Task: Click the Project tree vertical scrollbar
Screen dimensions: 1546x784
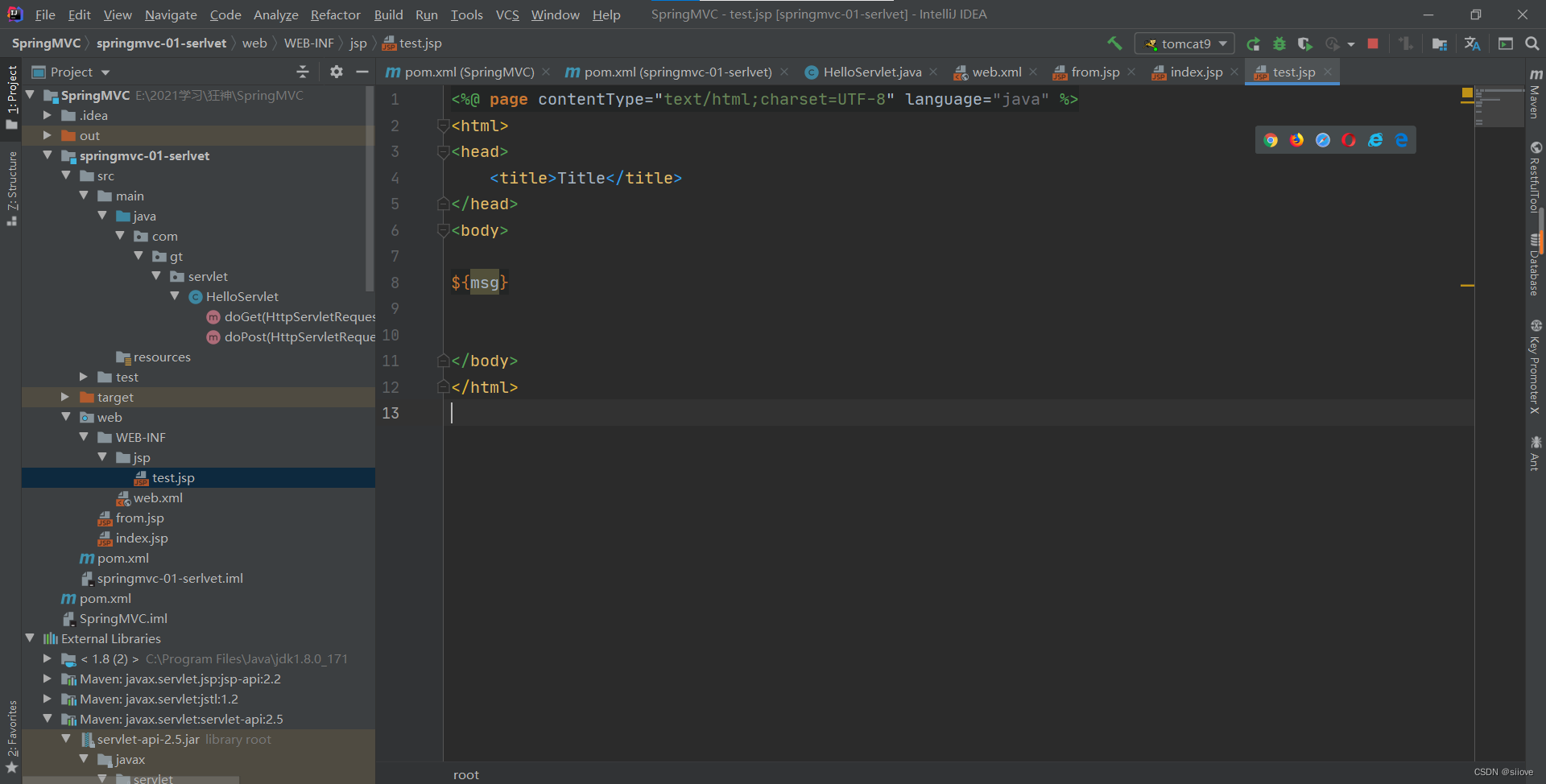Action: [370, 189]
